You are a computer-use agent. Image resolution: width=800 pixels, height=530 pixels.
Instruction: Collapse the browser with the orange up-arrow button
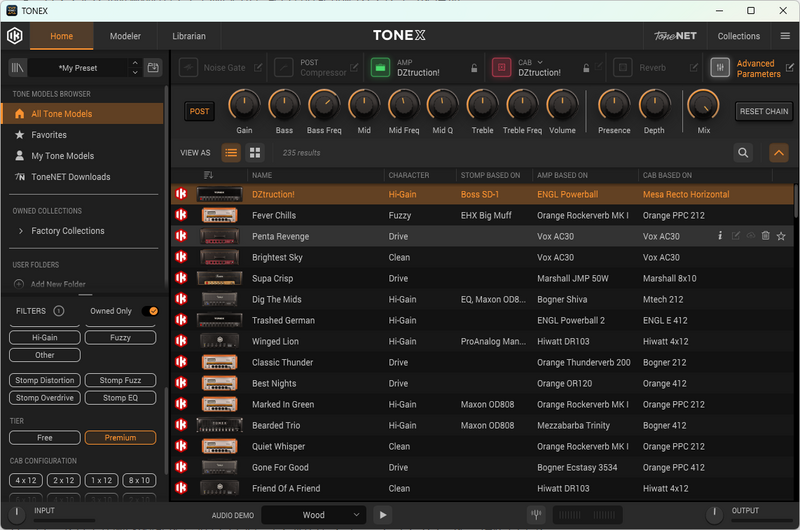pos(779,153)
